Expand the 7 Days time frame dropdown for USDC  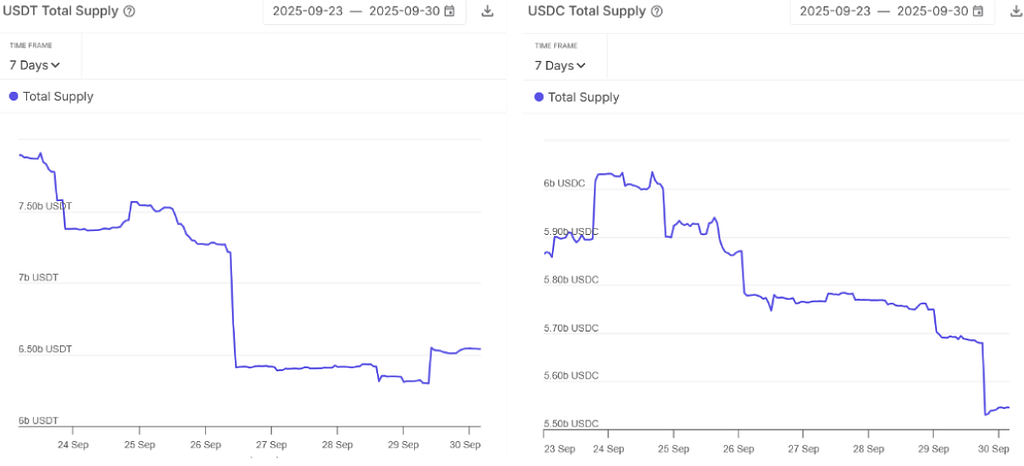[560, 65]
